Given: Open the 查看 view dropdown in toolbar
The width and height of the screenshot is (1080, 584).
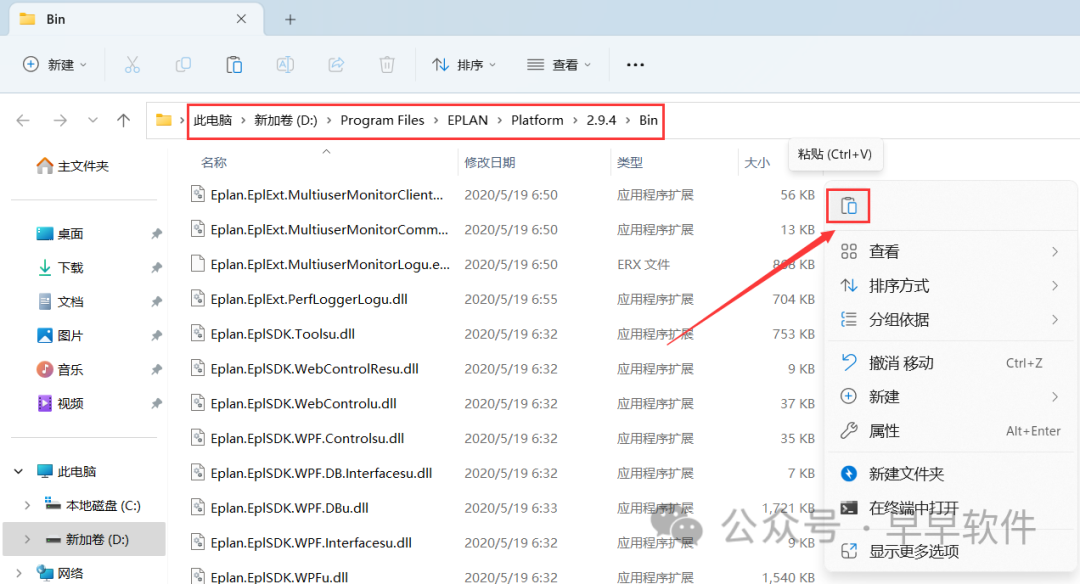Looking at the screenshot, I should click(x=558, y=65).
